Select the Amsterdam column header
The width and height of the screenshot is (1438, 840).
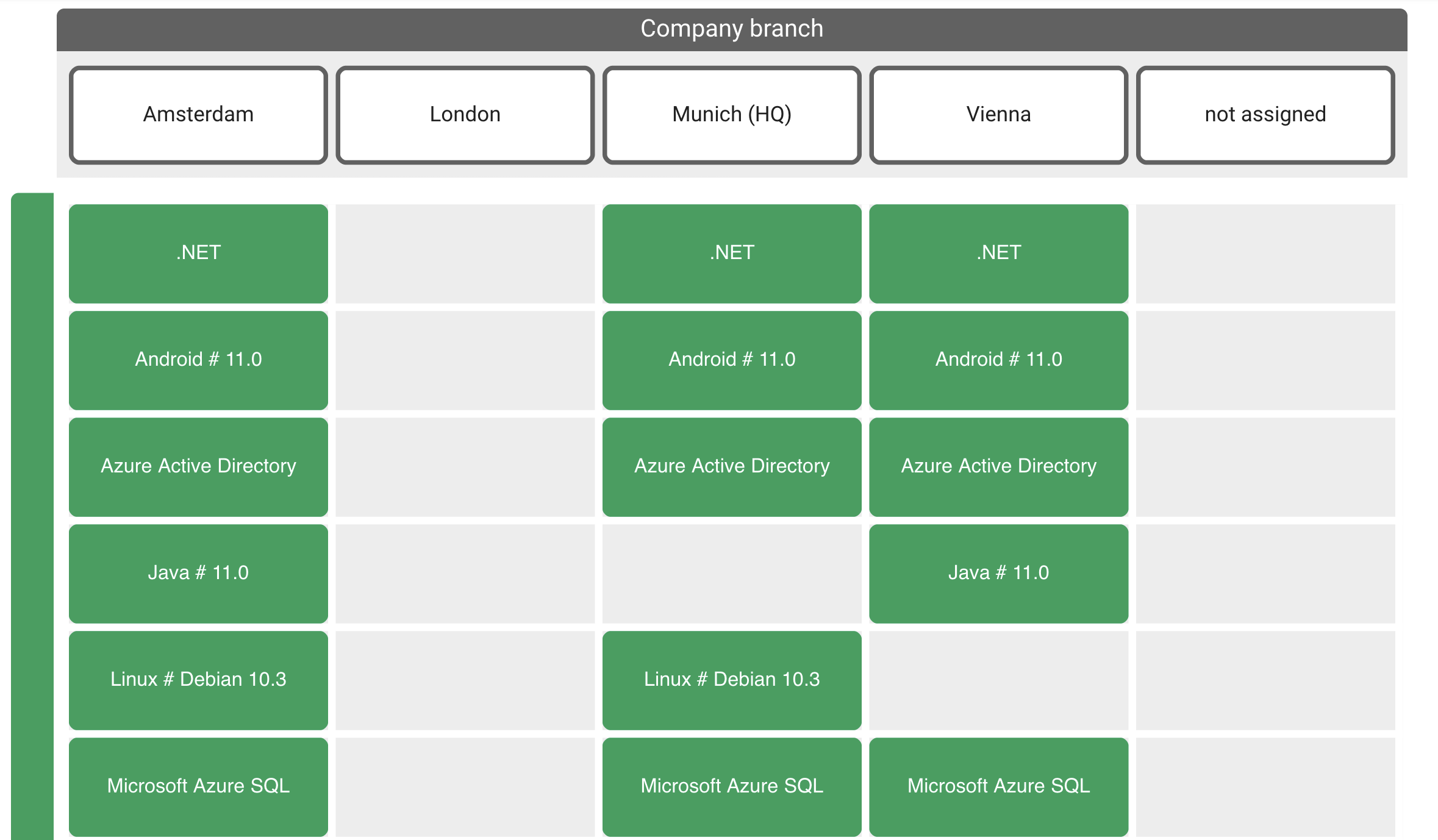click(x=198, y=115)
